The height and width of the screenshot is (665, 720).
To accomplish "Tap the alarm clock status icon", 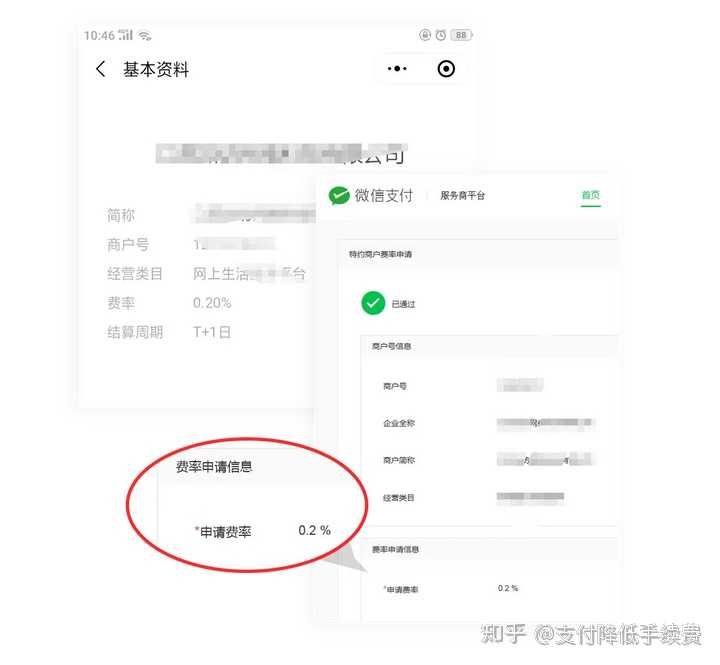I will click(441, 35).
